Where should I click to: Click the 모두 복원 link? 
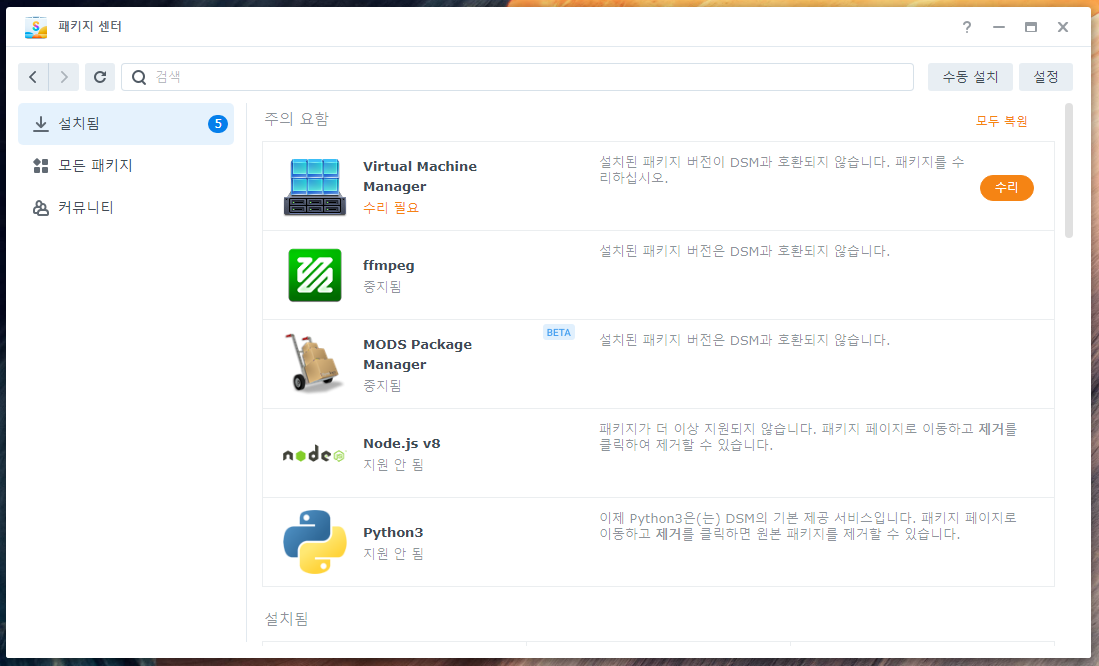point(1002,121)
